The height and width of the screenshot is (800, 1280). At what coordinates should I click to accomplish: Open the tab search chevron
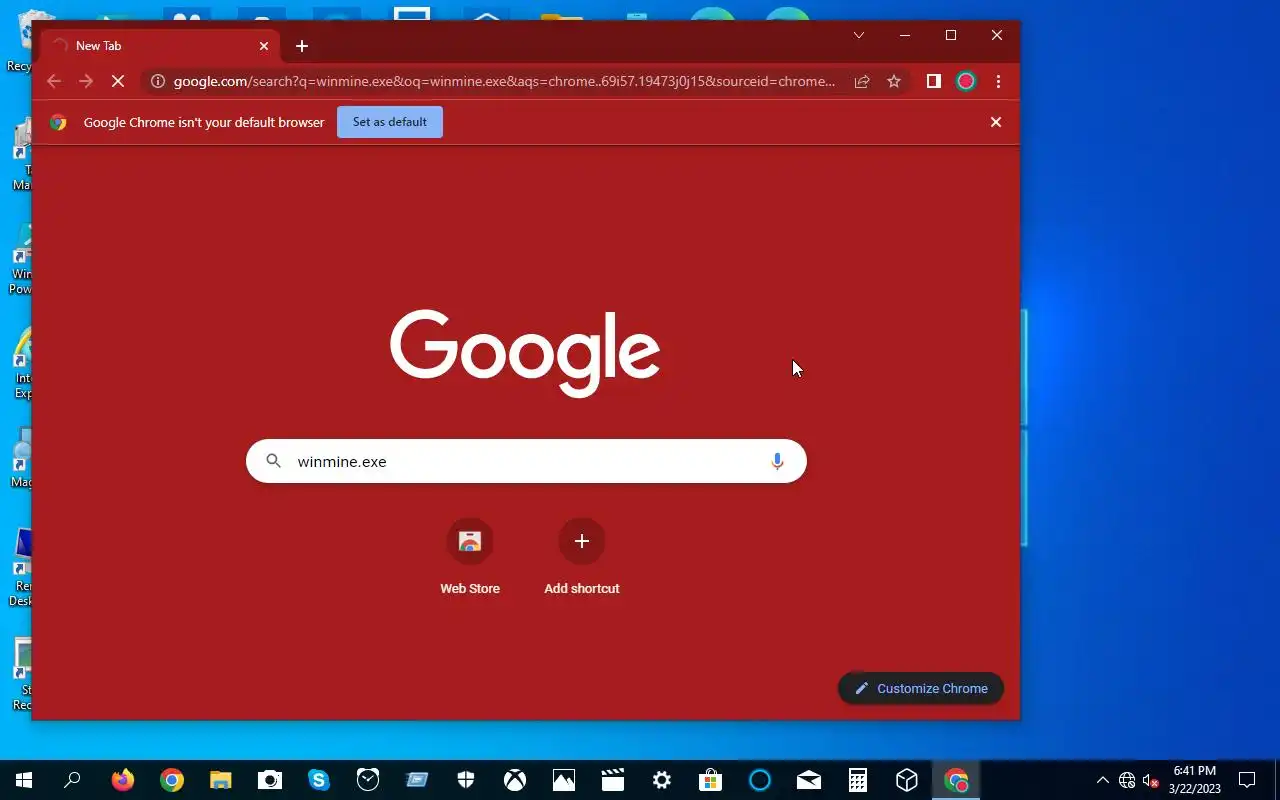click(x=858, y=35)
